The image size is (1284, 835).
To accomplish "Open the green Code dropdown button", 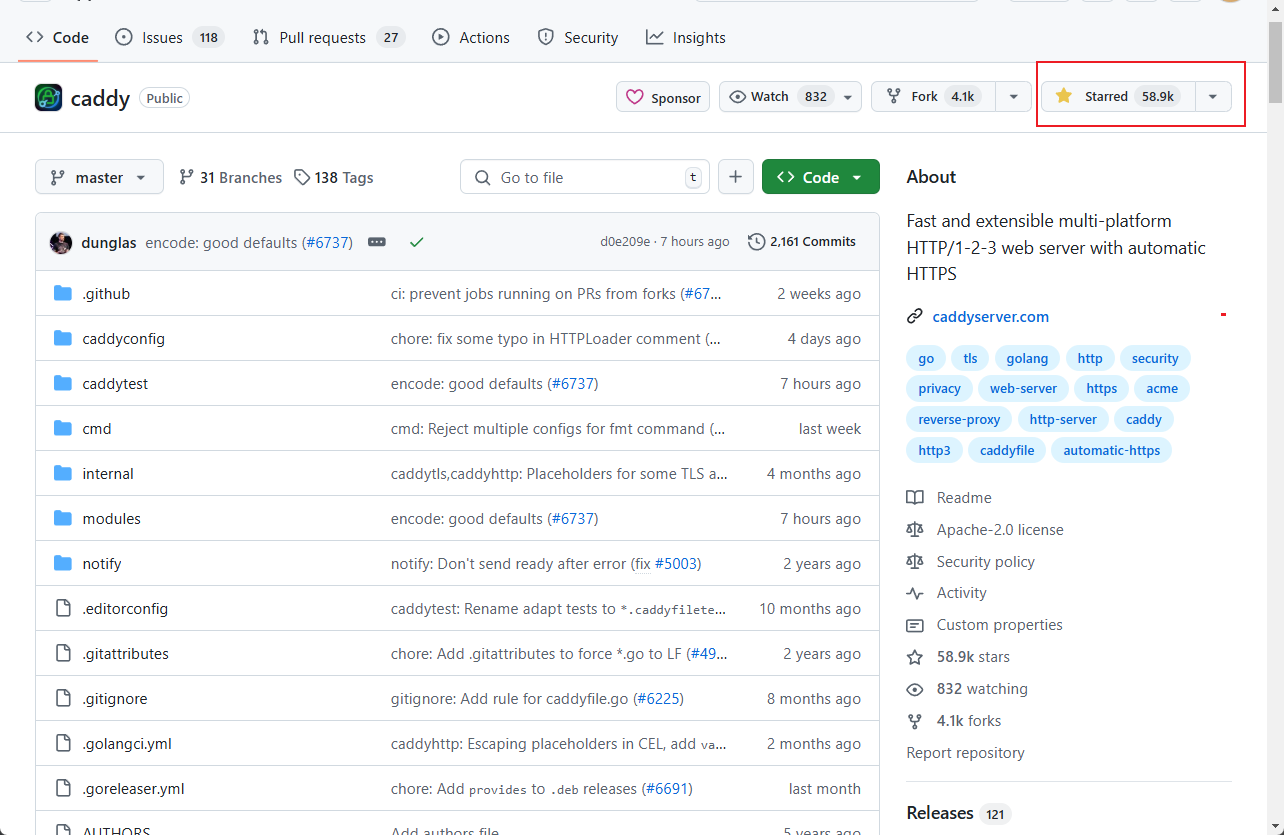I will [821, 177].
